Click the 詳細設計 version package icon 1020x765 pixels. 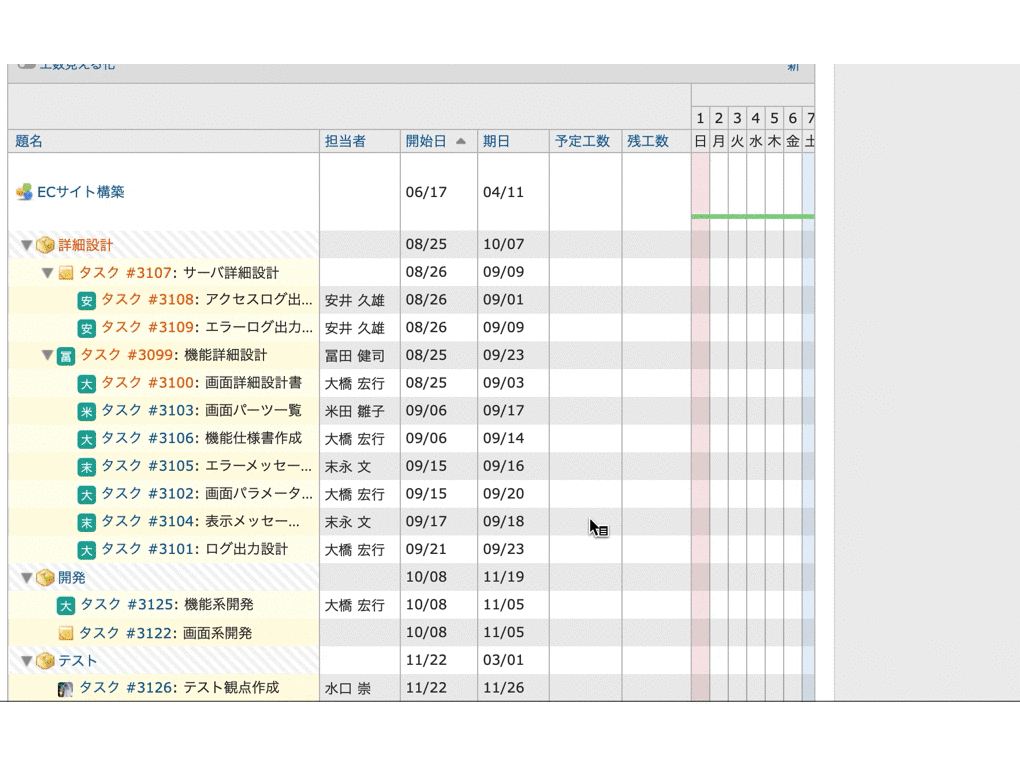45,245
